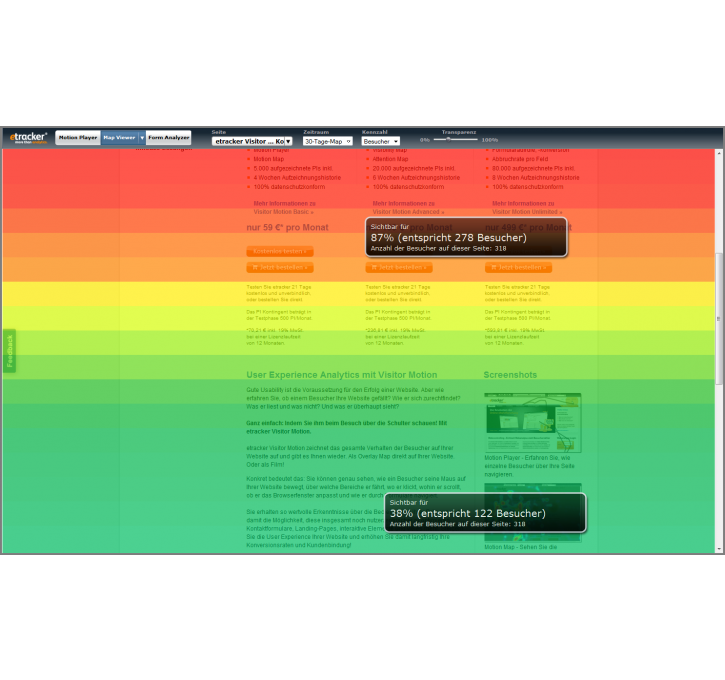725x680 pixels.
Task: Switch to the Motion Player tab
Action: (78, 138)
